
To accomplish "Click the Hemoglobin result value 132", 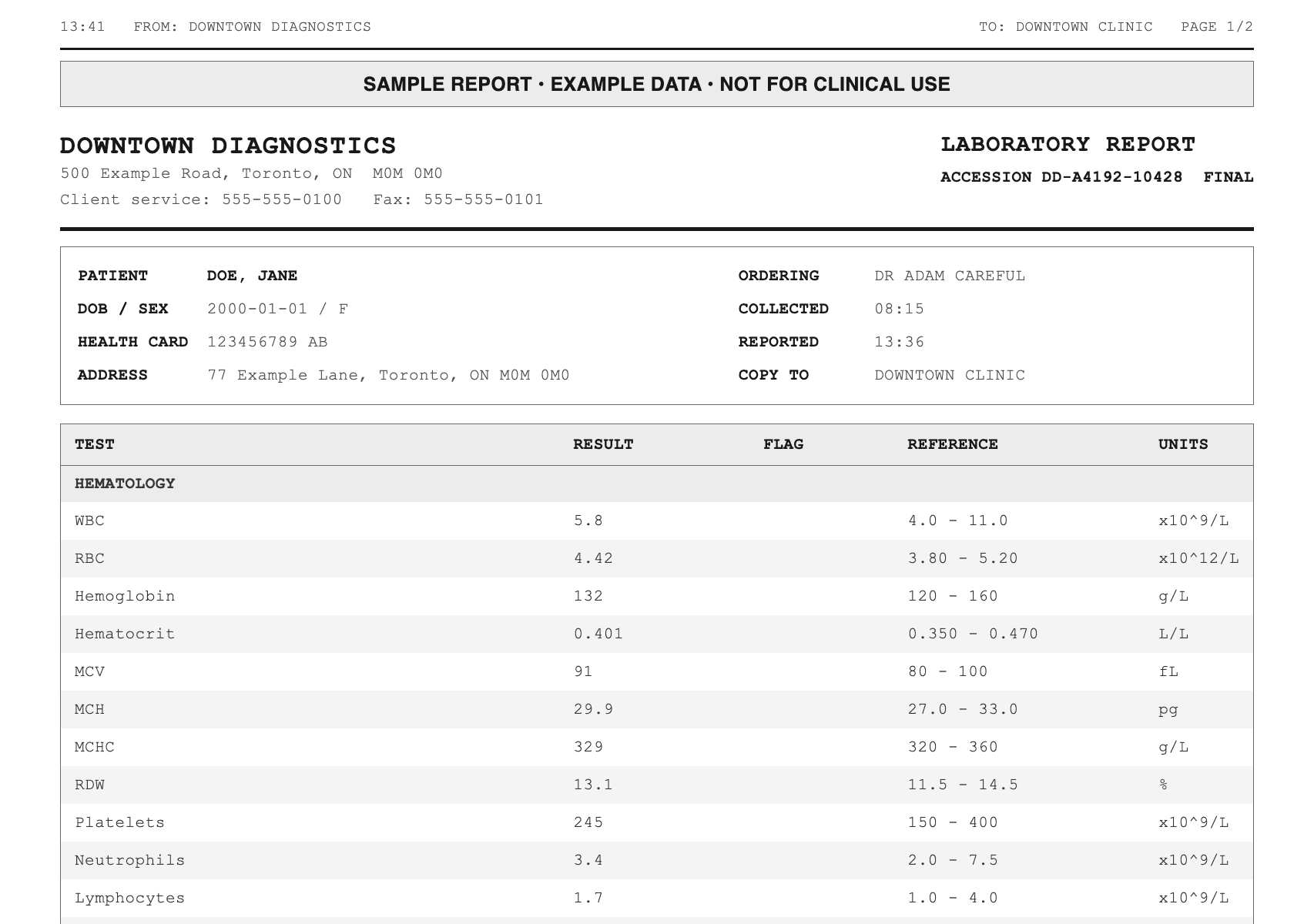I will (588, 596).
